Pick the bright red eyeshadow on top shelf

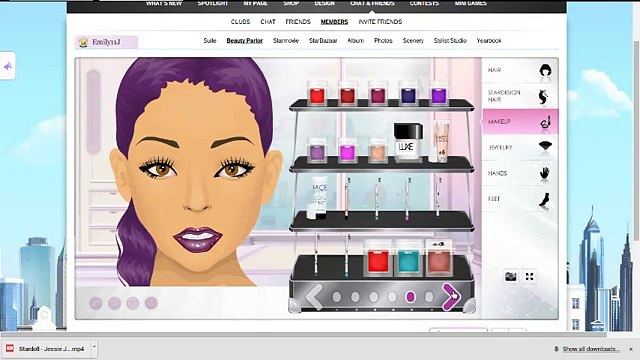(317, 93)
